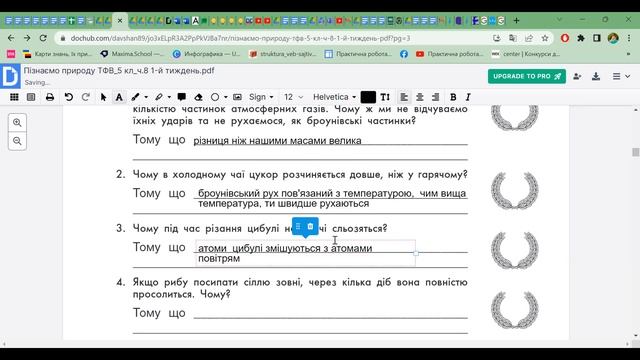
Task: Open the Sign dropdown
Action: point(261,97)
